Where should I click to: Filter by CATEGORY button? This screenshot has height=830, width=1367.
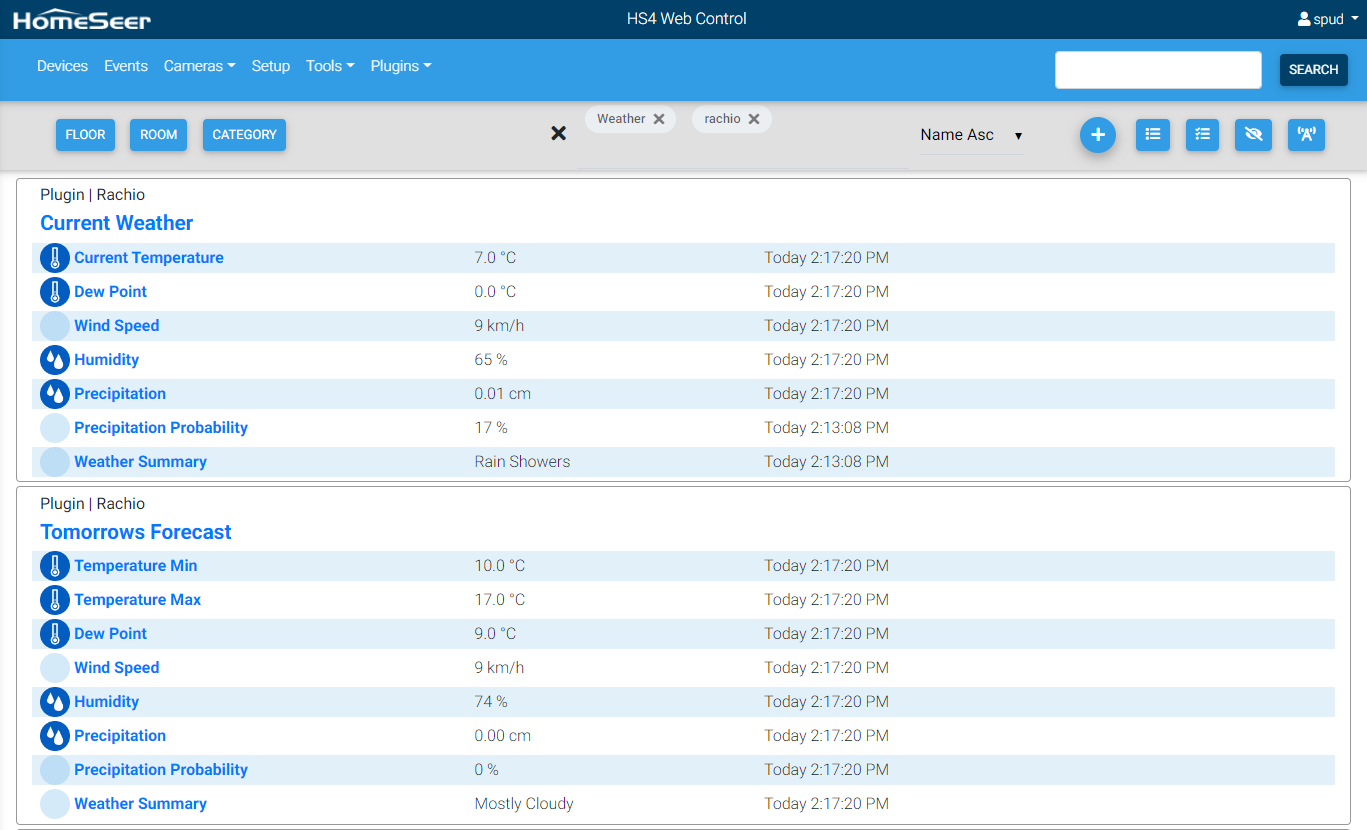(244, 135)
